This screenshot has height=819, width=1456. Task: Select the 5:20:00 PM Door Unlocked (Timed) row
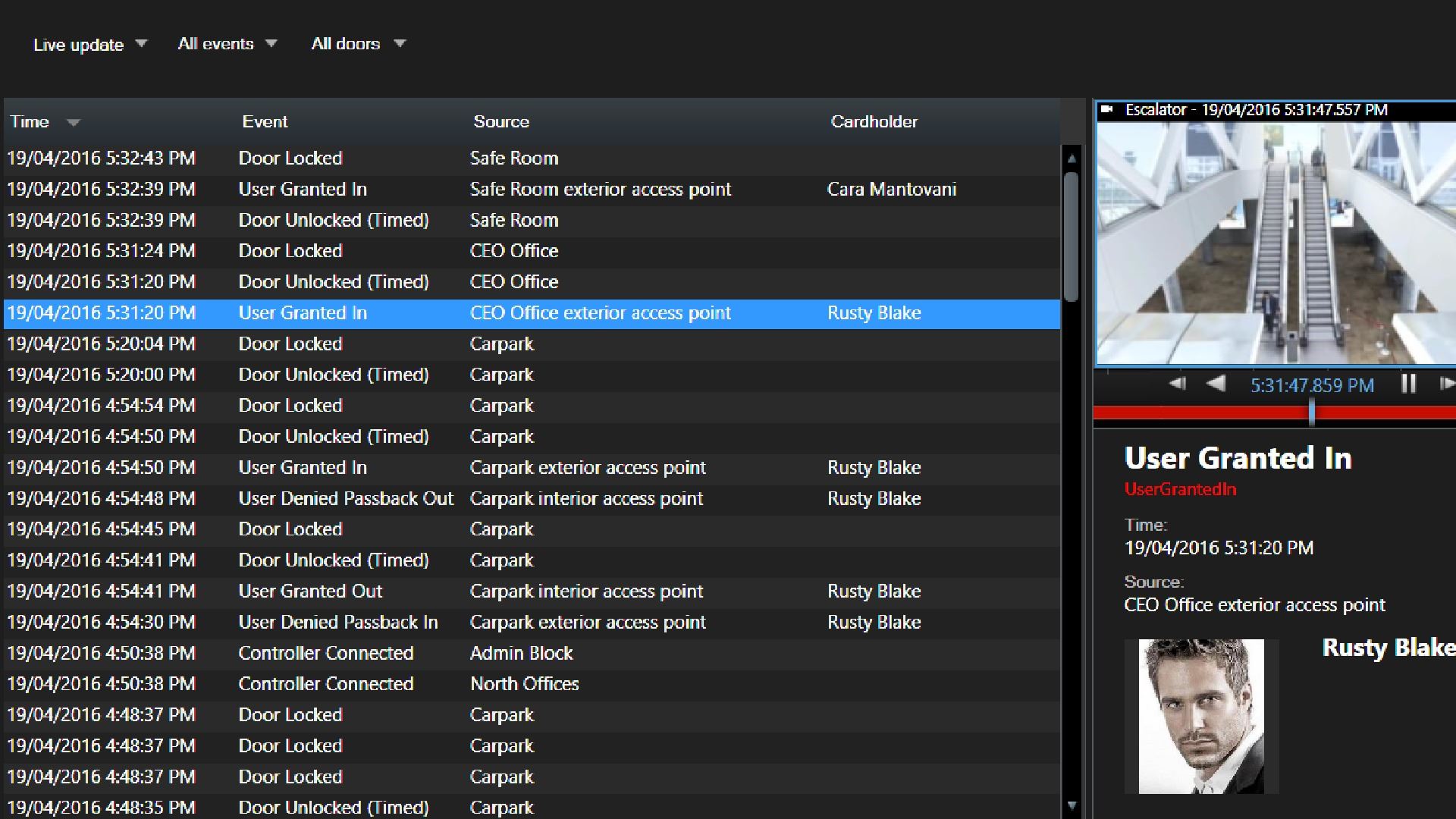pos(532,375)
